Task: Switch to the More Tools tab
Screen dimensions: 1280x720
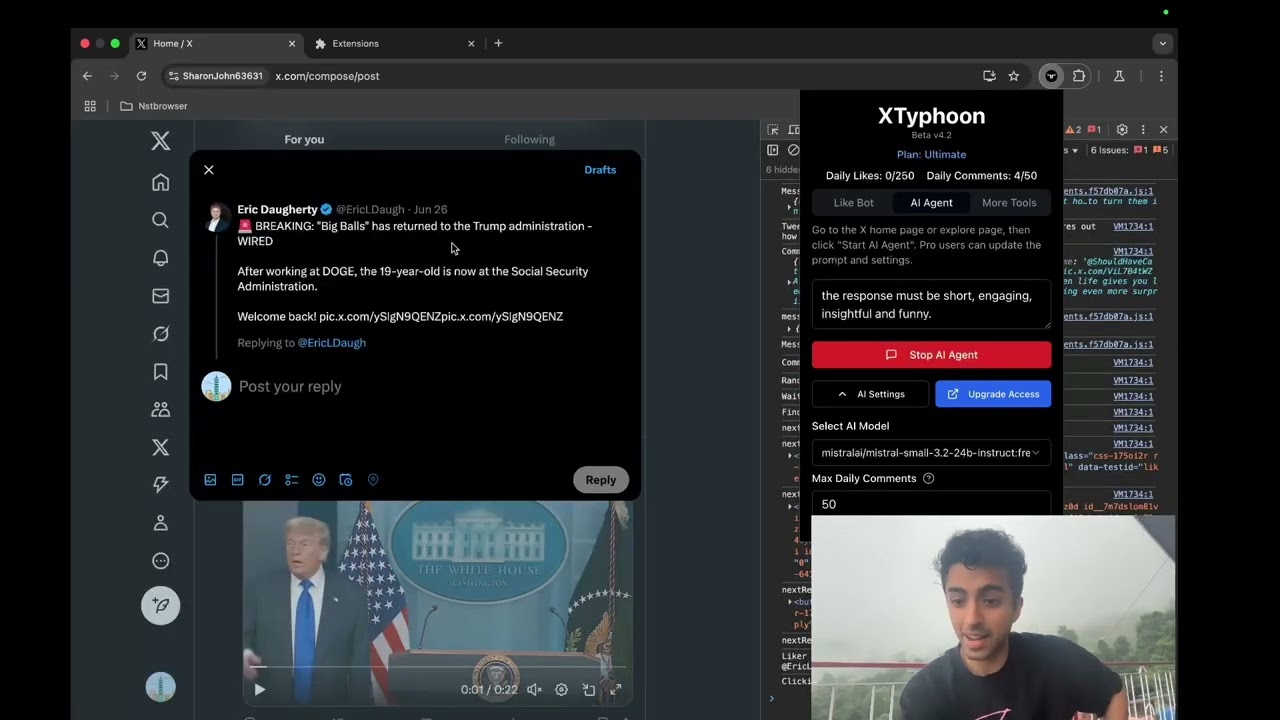Action: [x=1009, y=202]
